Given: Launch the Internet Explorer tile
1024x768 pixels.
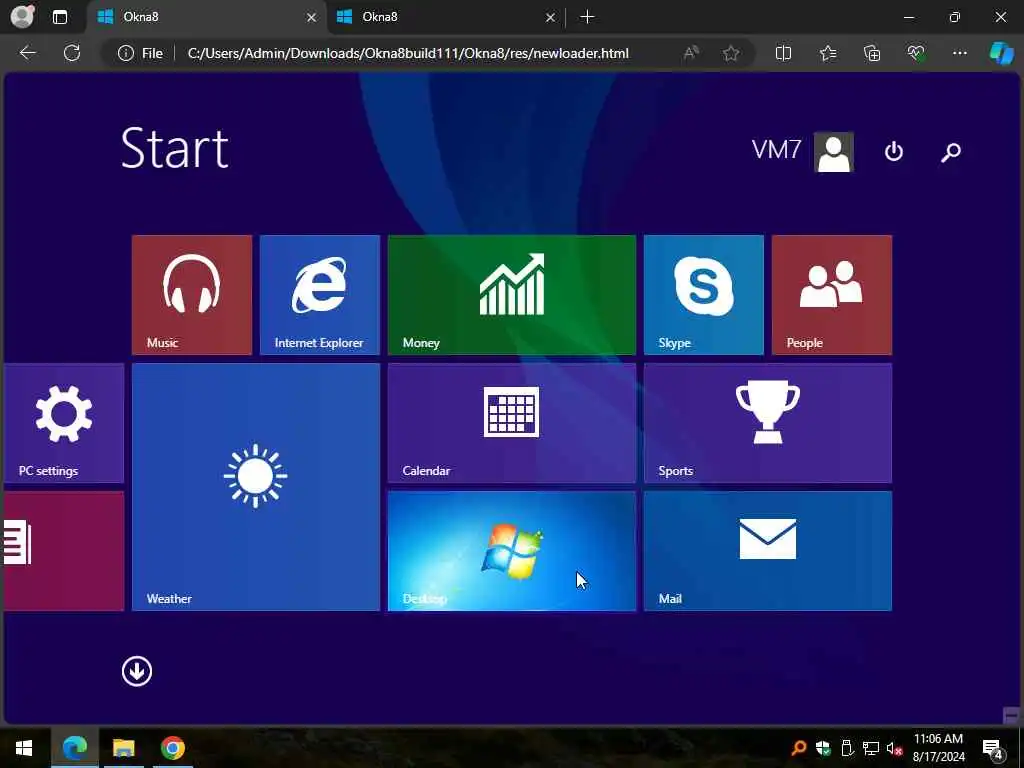Looking at the screenshot, I should coord(319,295).
